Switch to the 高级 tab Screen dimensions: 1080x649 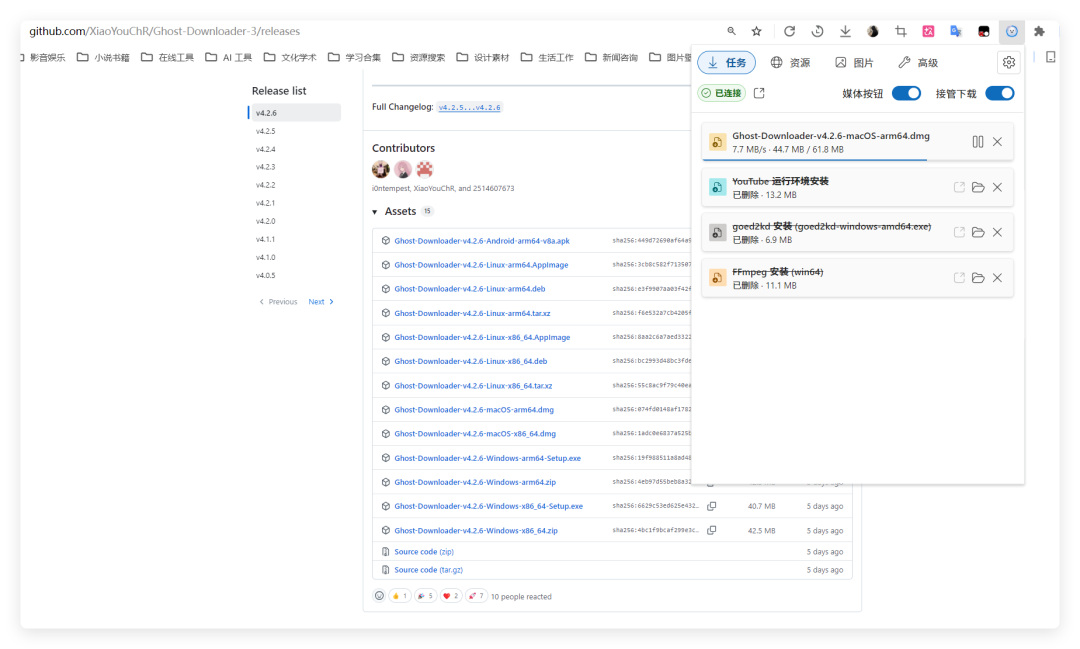coord(918,63)
